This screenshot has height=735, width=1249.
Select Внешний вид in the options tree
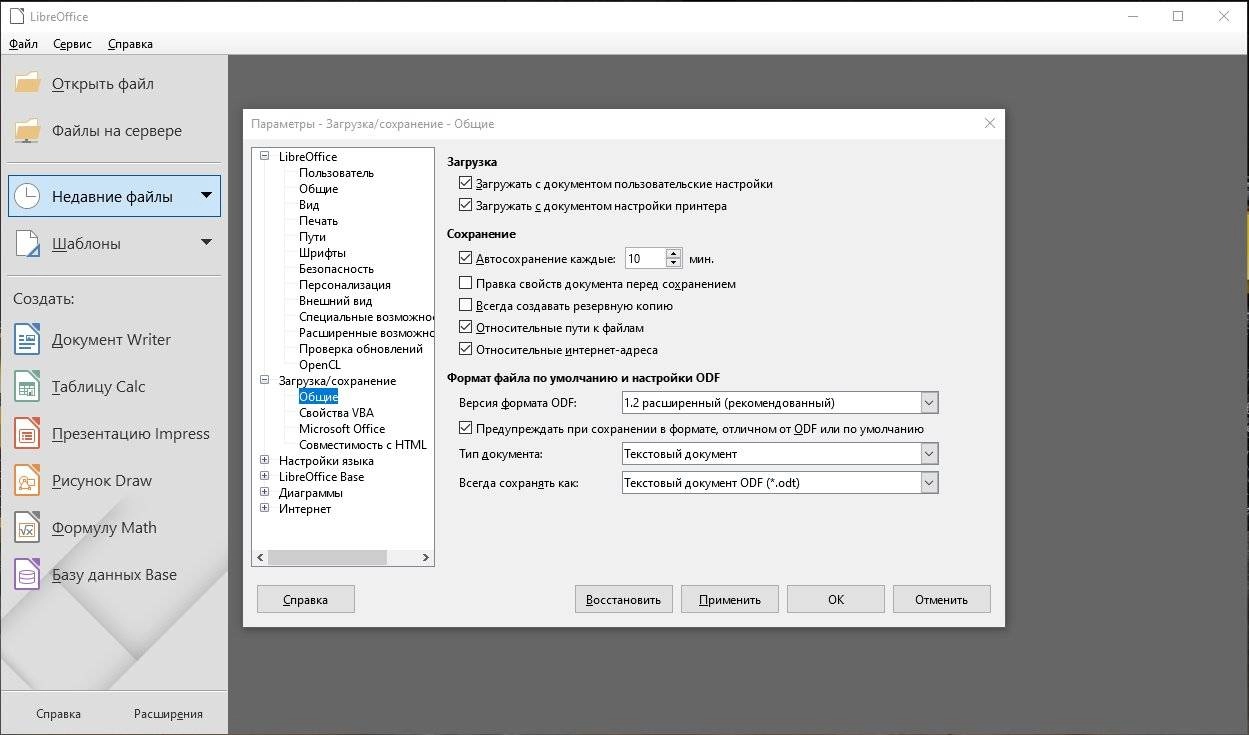click(x=335, y=300)
